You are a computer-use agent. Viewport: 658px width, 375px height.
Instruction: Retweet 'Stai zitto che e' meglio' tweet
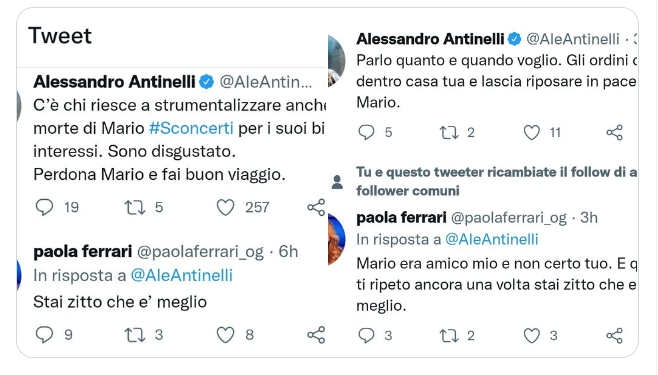135,335
